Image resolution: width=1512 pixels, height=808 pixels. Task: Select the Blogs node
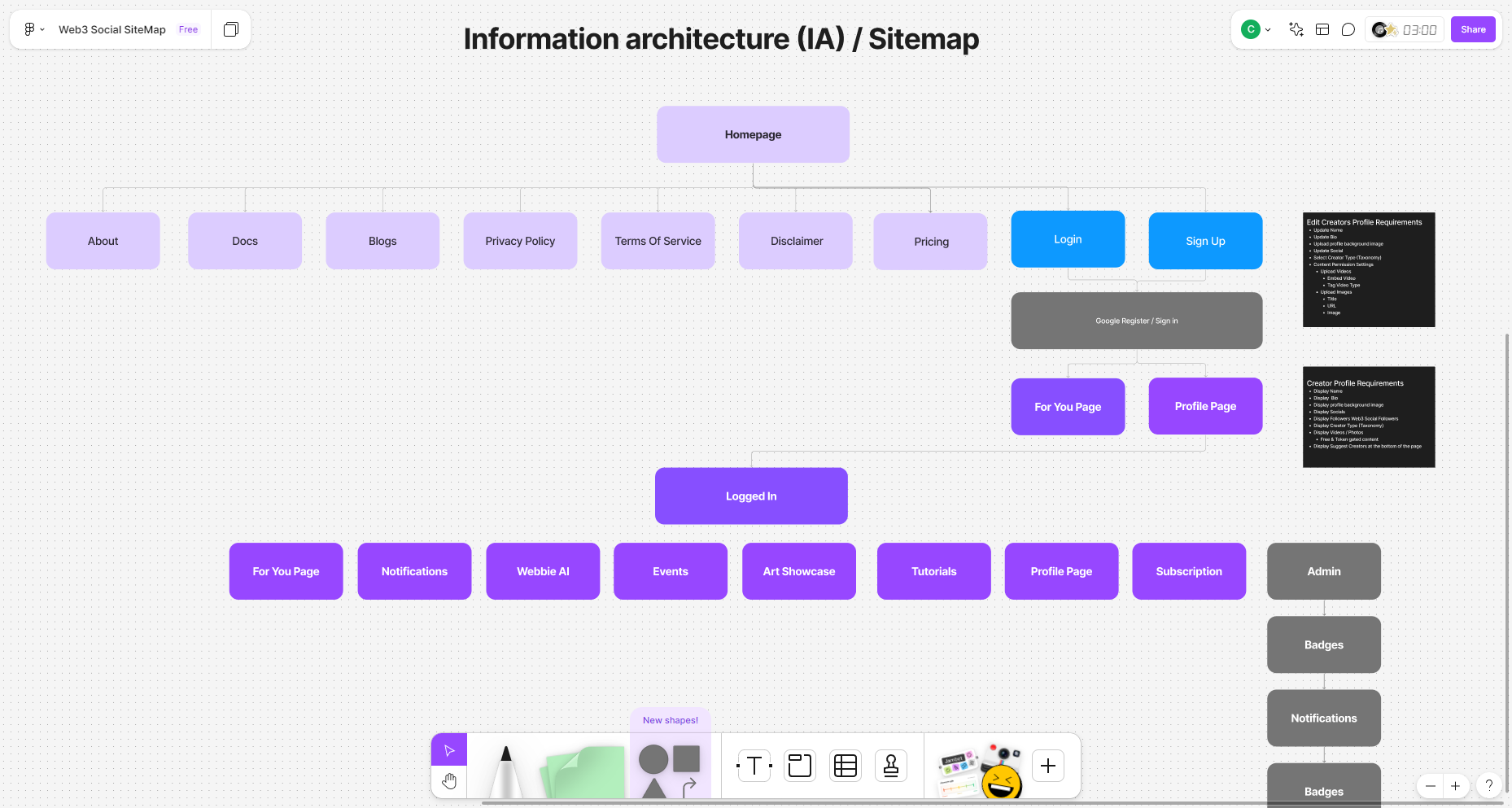pyautogui.click(x=382, y=241)
